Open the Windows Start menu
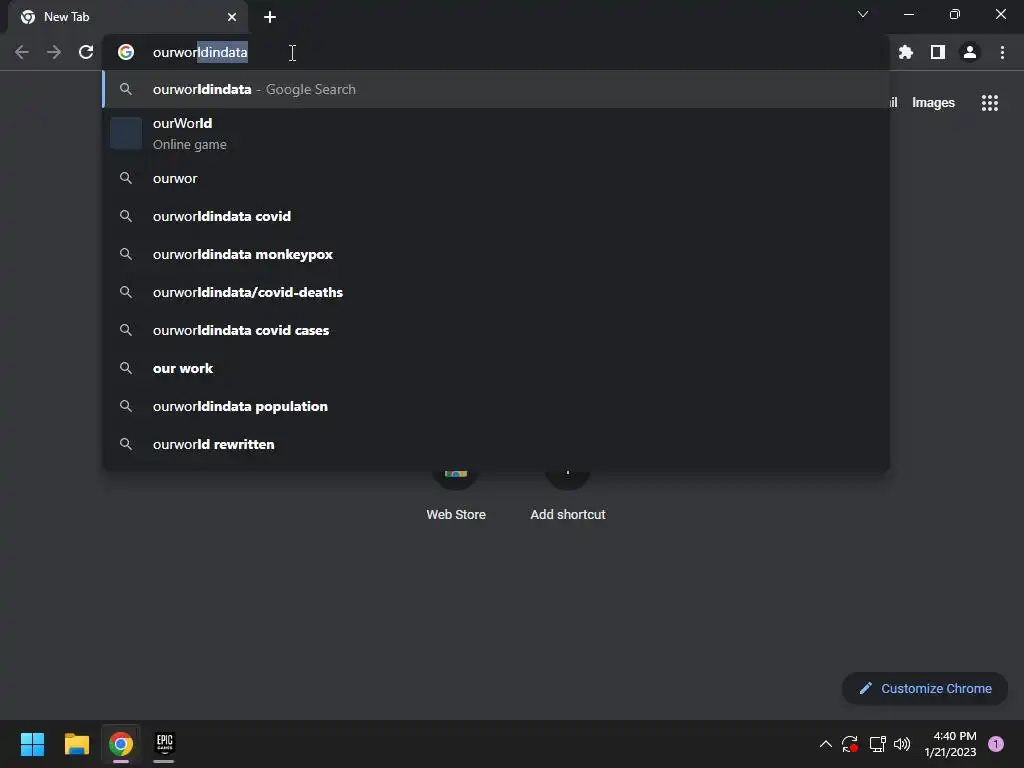Screen dimensions: 1024x768 pos(32,744)
